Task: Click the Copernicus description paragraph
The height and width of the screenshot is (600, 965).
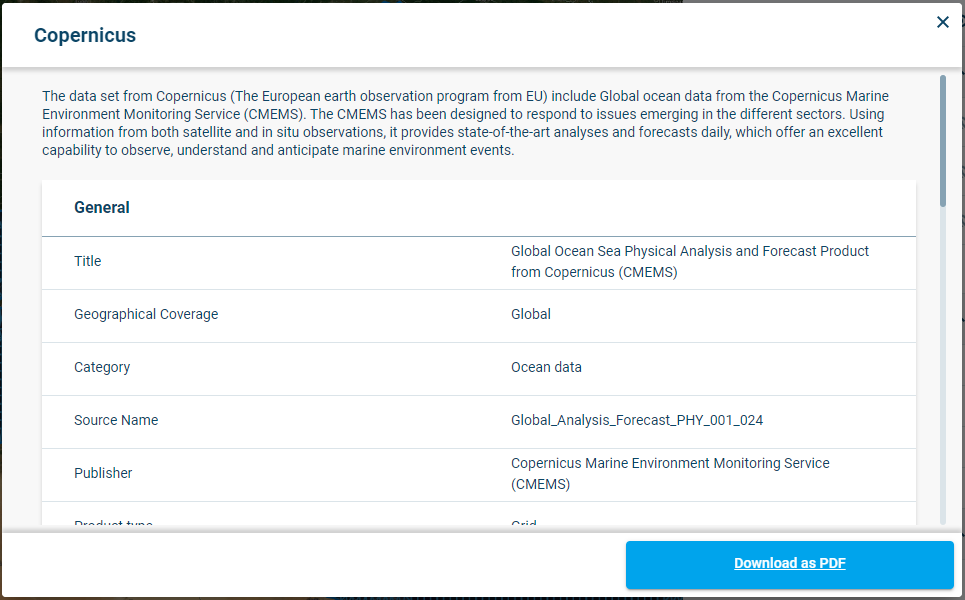Action: (465, 124)
